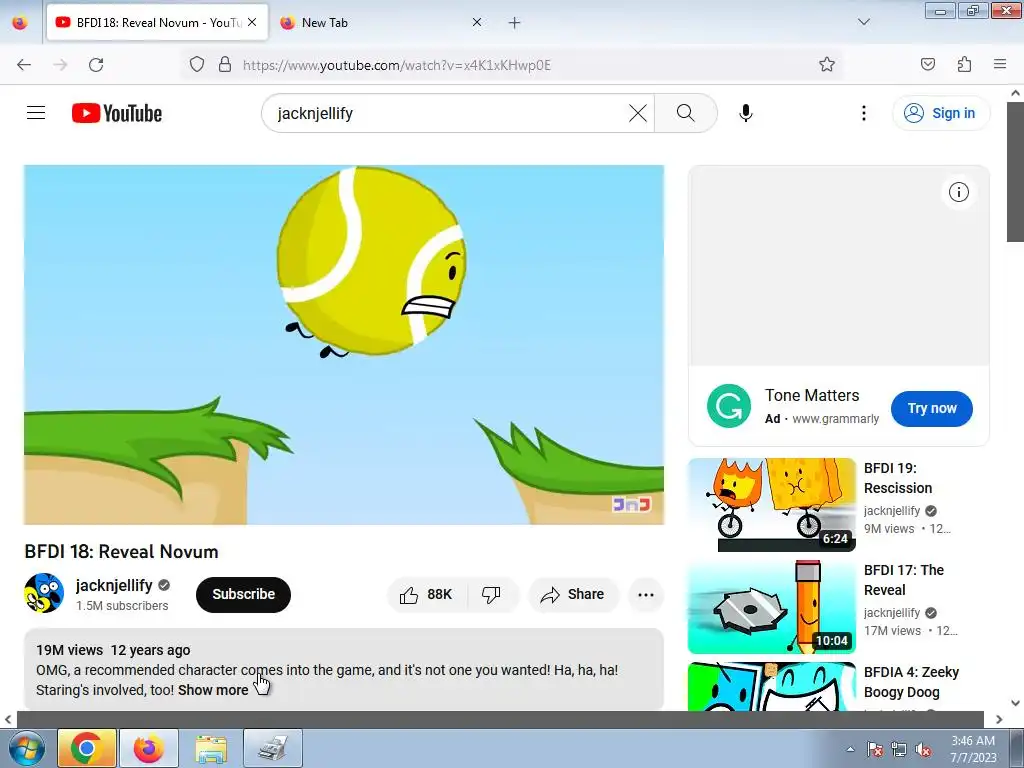The image size is (1024, 768).
Task: Open Windows Start menu
Action: [26, 748]
